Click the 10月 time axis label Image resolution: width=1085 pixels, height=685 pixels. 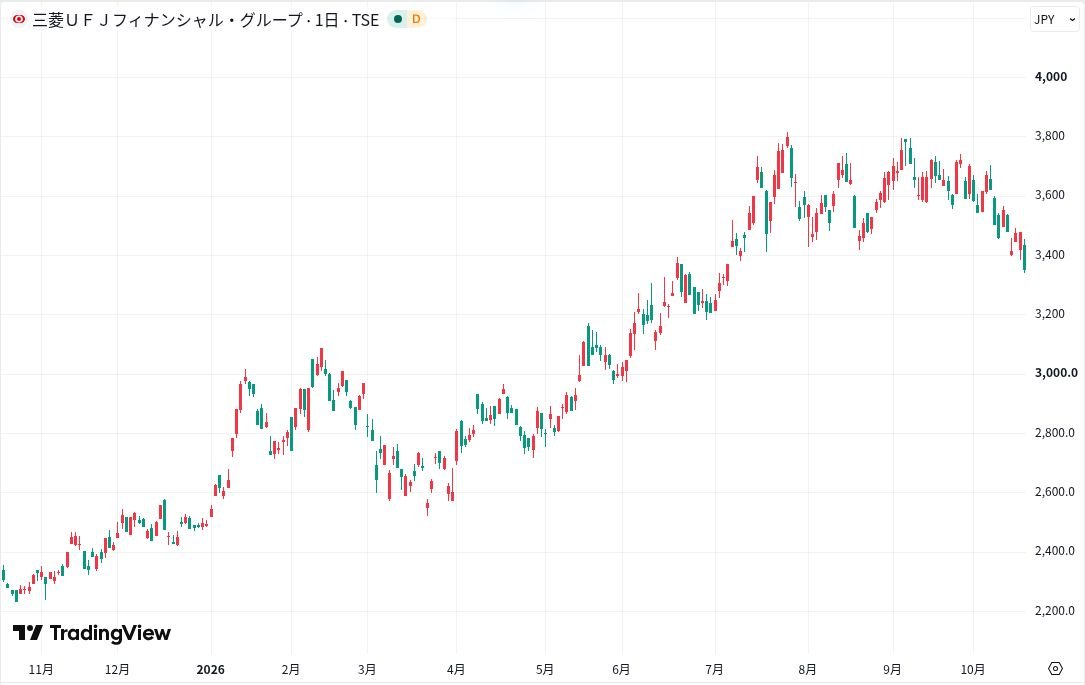tap(973, 669)
